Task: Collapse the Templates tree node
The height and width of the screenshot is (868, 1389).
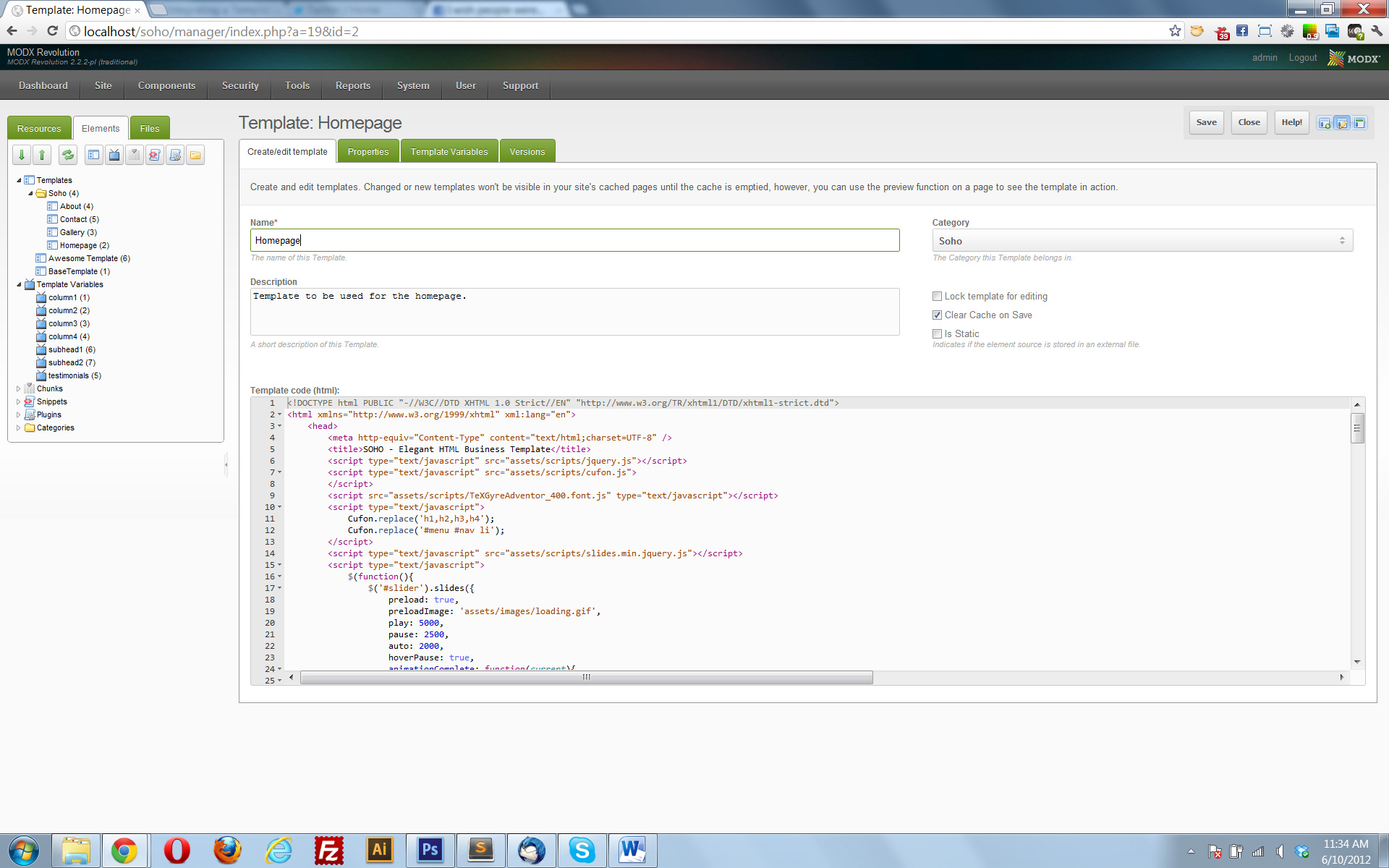Action: [19, 180]
